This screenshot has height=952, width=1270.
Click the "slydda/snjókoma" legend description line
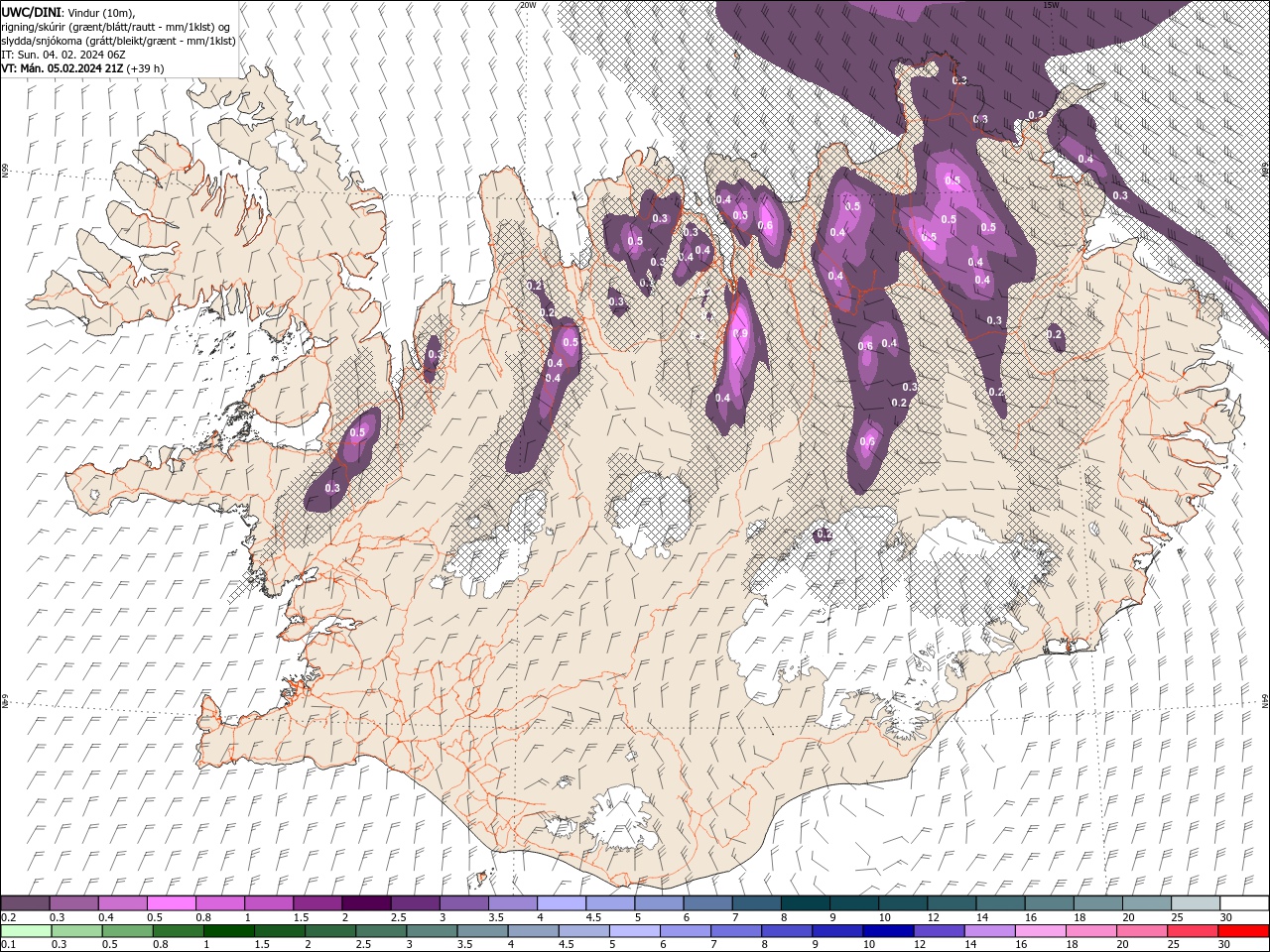[119, 41]
